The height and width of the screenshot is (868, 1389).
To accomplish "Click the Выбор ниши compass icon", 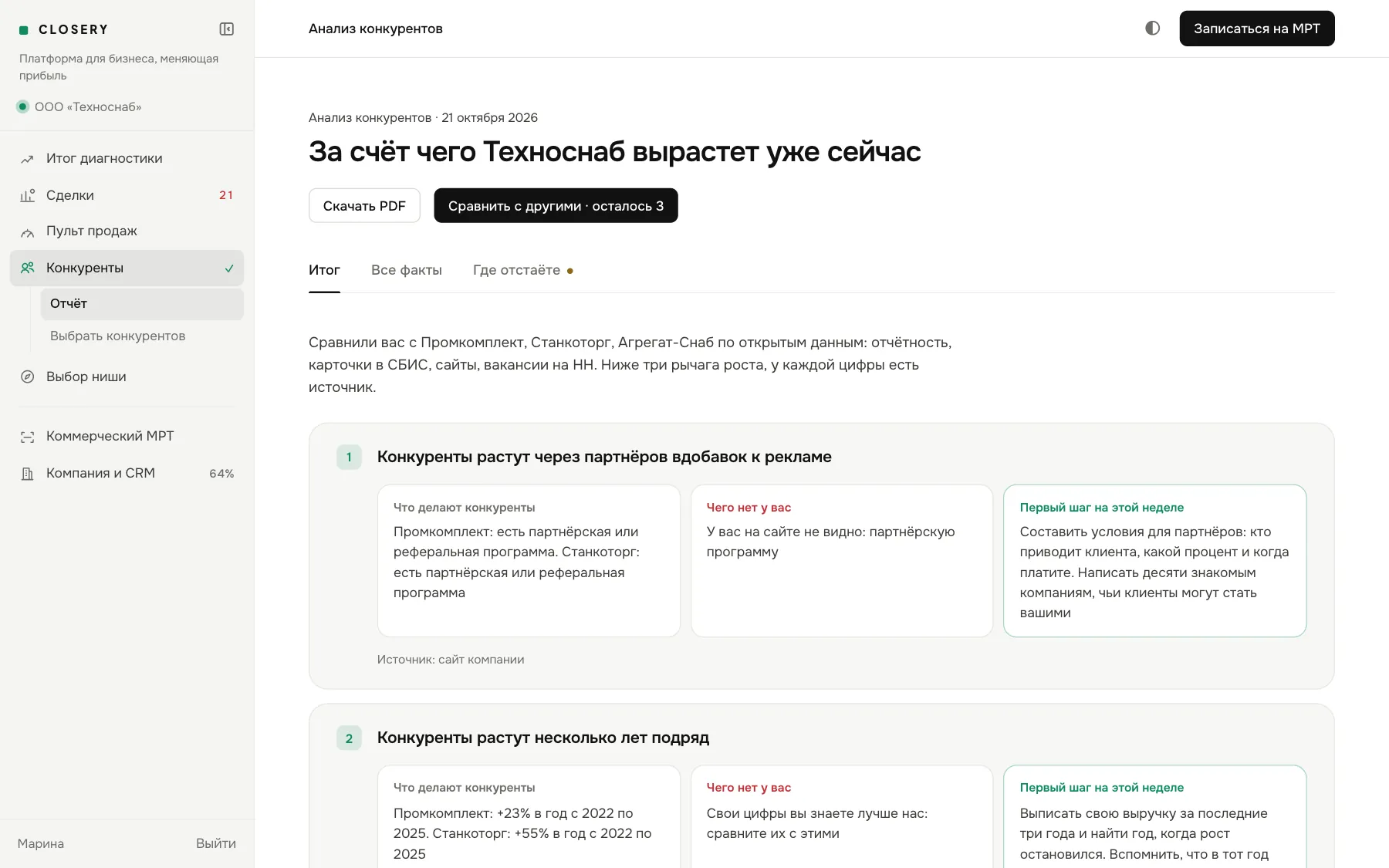I will [x=27, y=377].
